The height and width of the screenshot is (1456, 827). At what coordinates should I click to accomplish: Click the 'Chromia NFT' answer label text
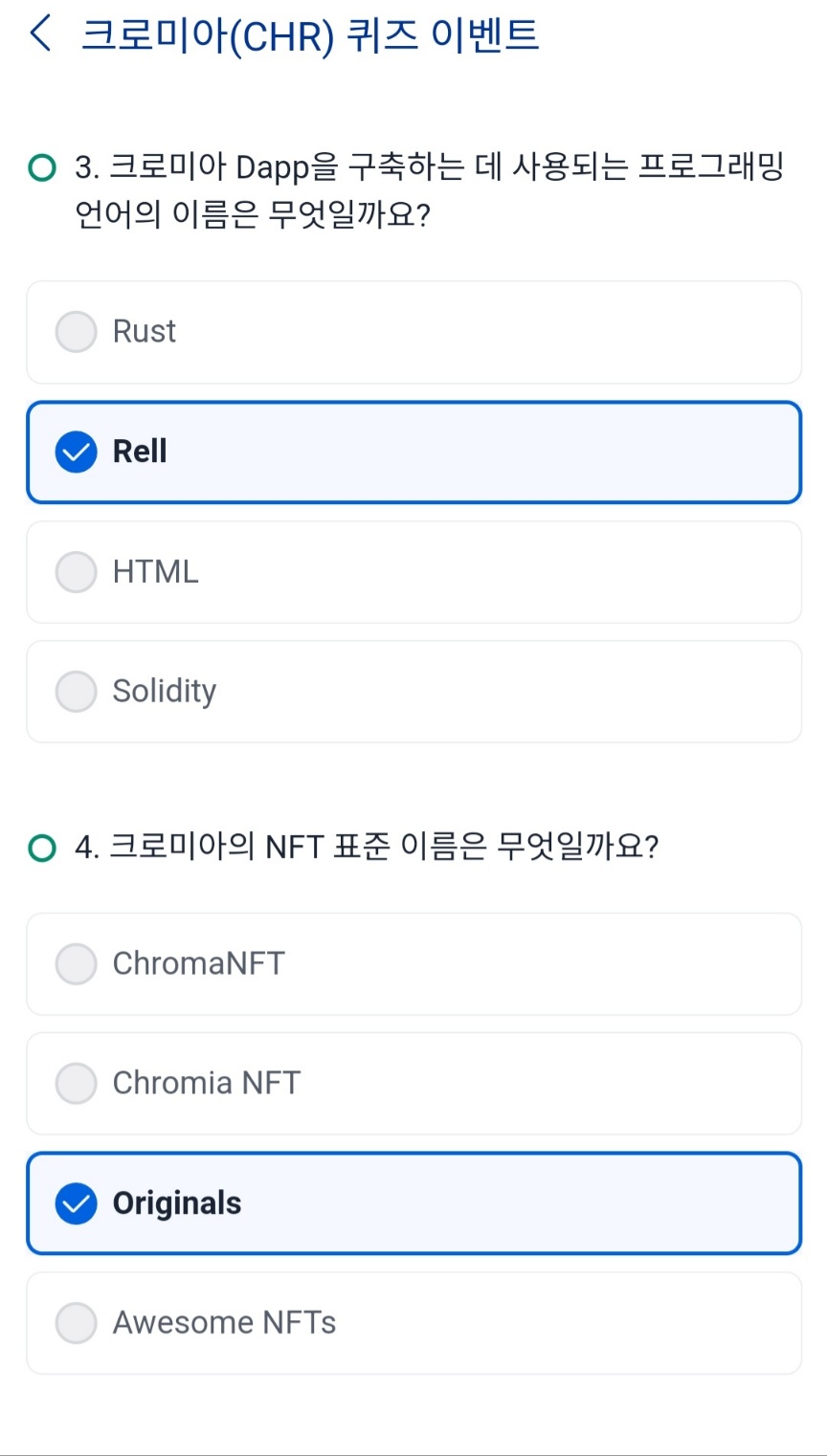(x=207, y=1084)
